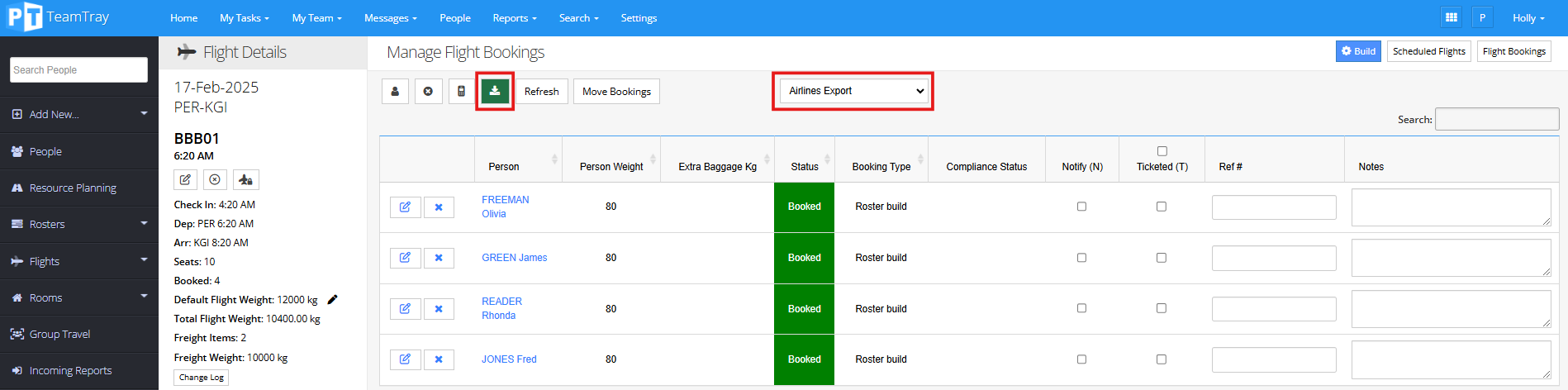Open the Airlines Export dropdown
Viewport: 1568px width, 390px height.
coord(854,91)
